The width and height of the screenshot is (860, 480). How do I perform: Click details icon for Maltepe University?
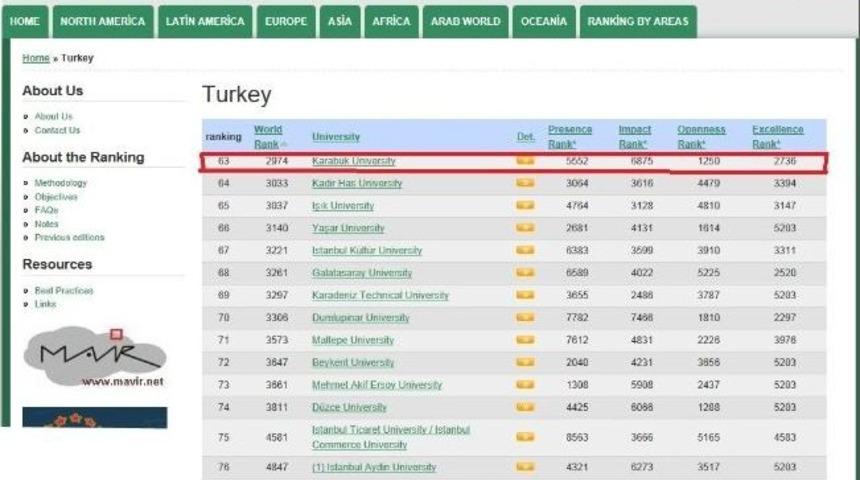tap(525, 340)
